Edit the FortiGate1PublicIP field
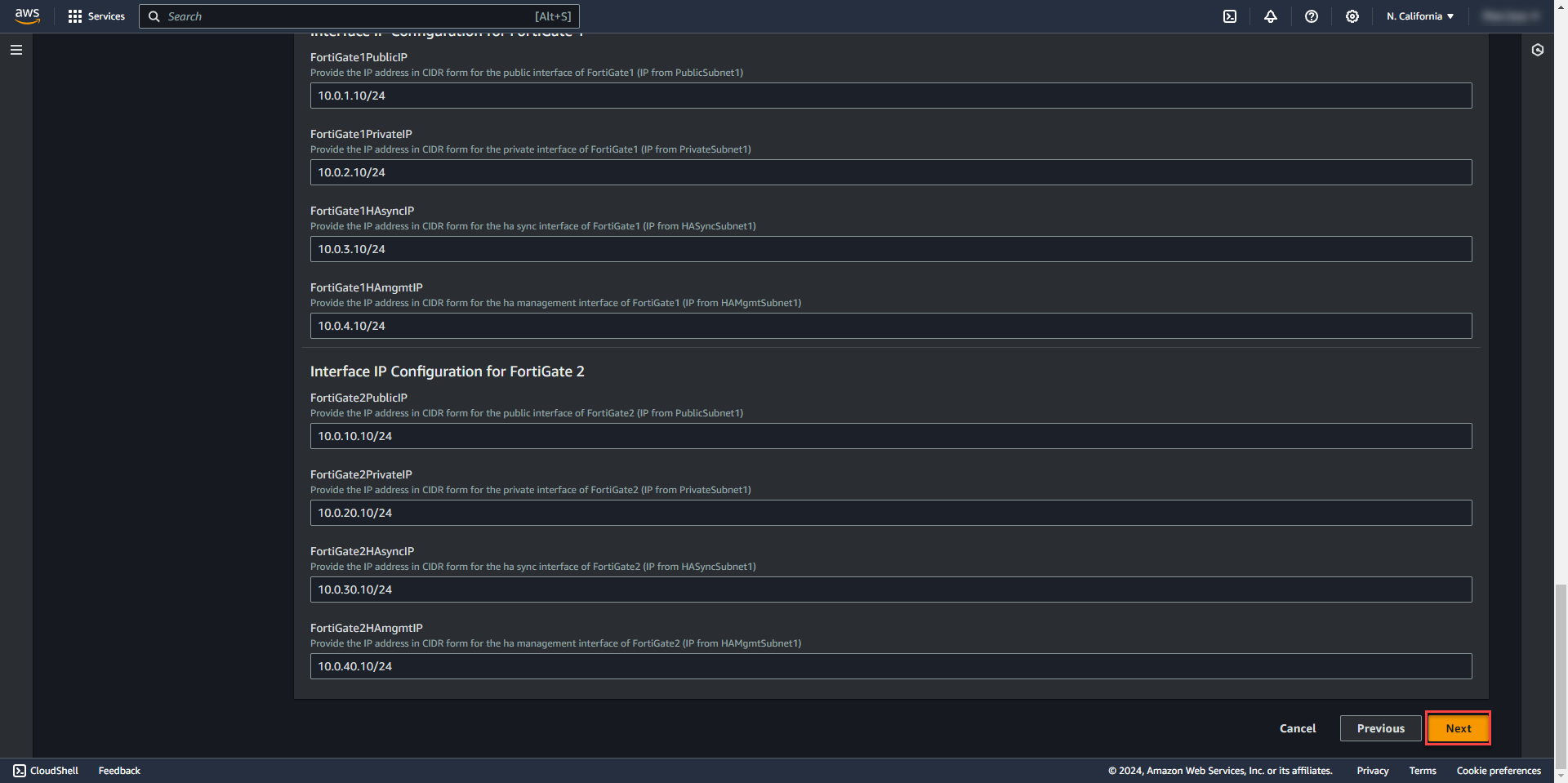 (891, 96)
